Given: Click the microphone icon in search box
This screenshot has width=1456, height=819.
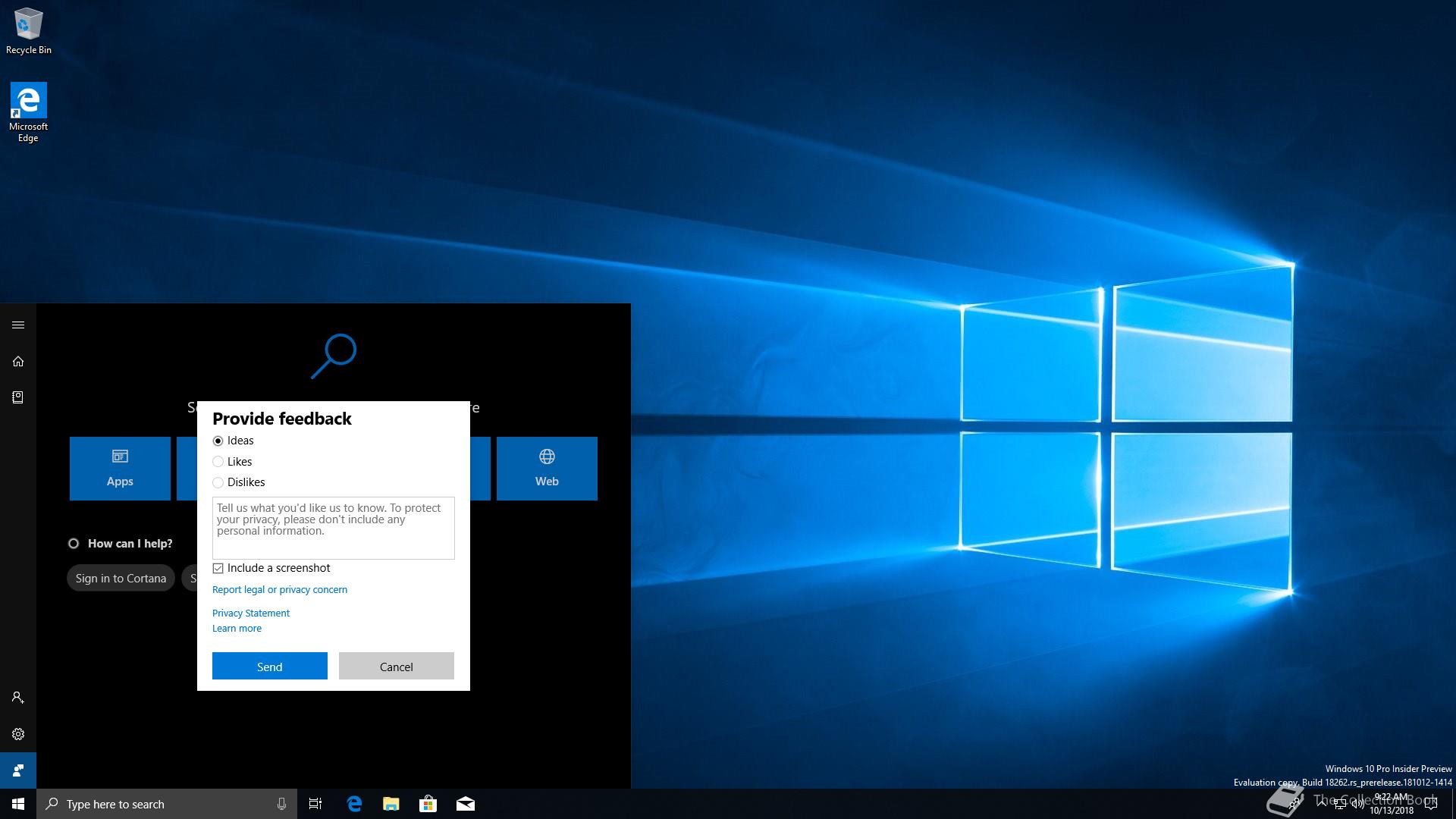Looking at the screenshot, I should click(281, 804).
